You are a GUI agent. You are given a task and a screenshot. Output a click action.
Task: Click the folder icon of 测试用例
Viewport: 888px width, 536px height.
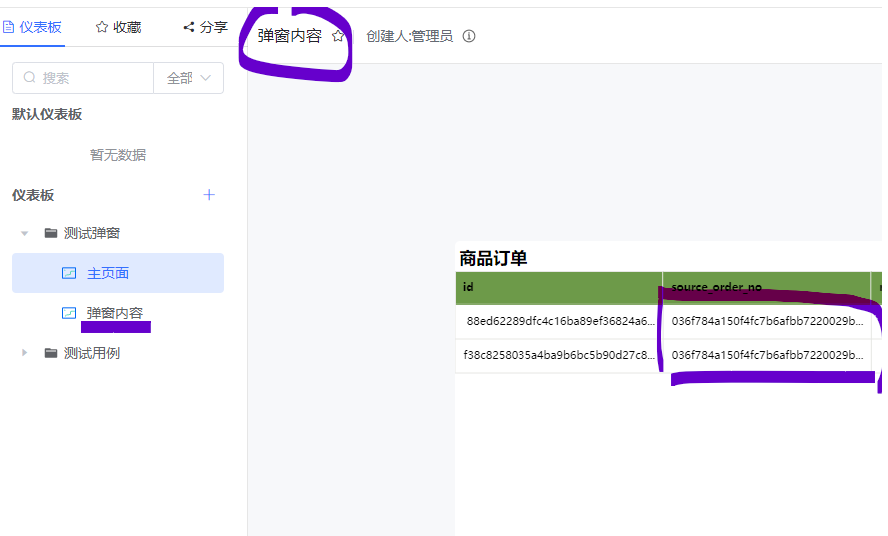tap(51, 353)
